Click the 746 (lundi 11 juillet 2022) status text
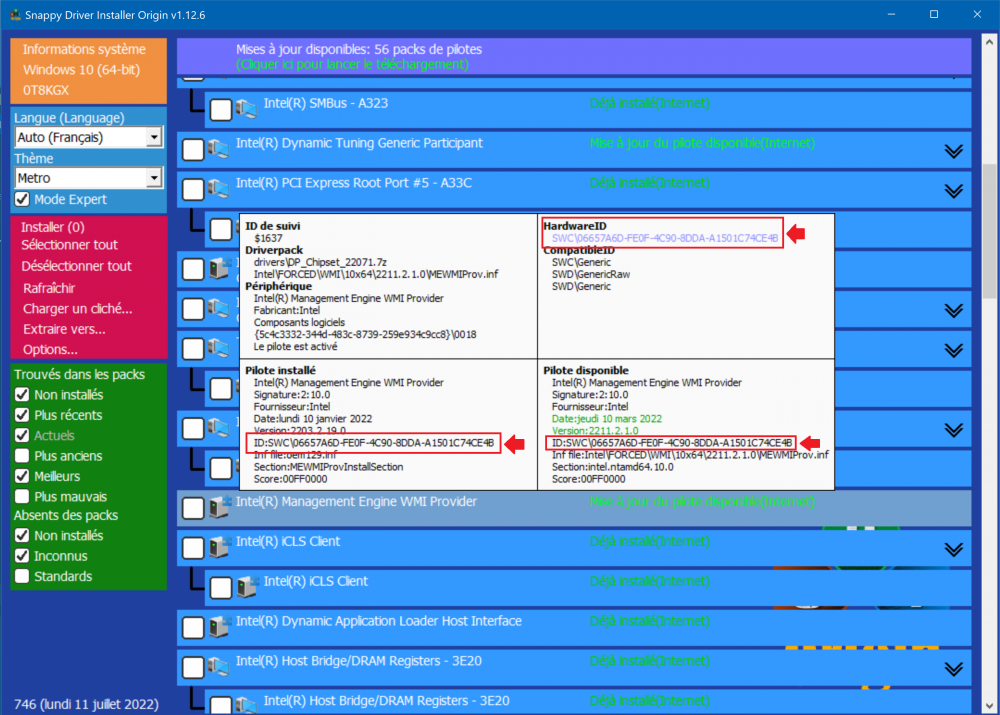Image resolution: width=1000 pixels, height=715 pixels. click(x=86, y=704)
